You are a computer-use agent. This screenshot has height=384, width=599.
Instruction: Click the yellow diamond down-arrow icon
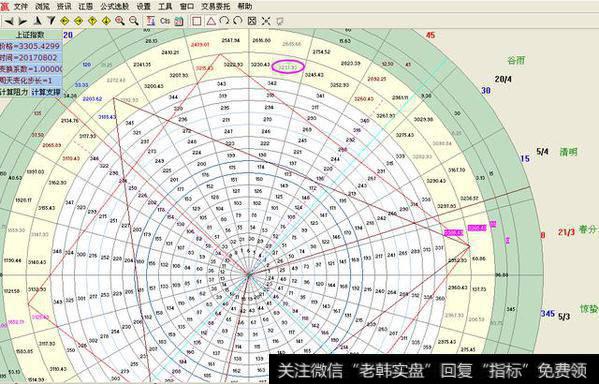(x=106, y=21)
